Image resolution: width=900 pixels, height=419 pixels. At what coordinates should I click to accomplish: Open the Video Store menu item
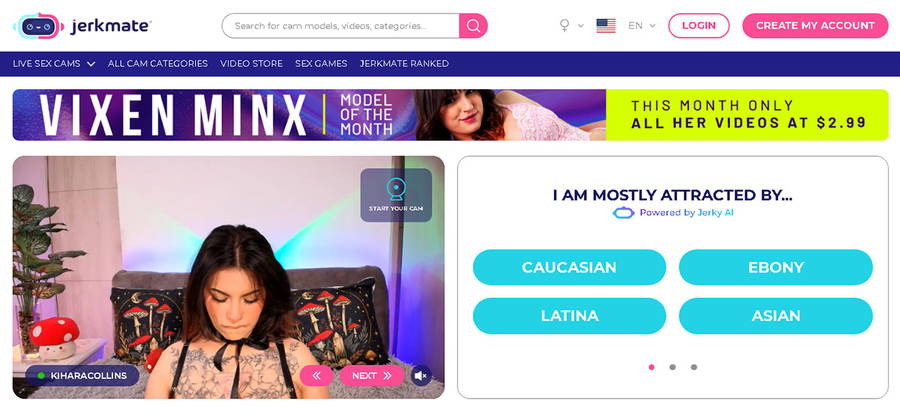click(x=251, y=64)
